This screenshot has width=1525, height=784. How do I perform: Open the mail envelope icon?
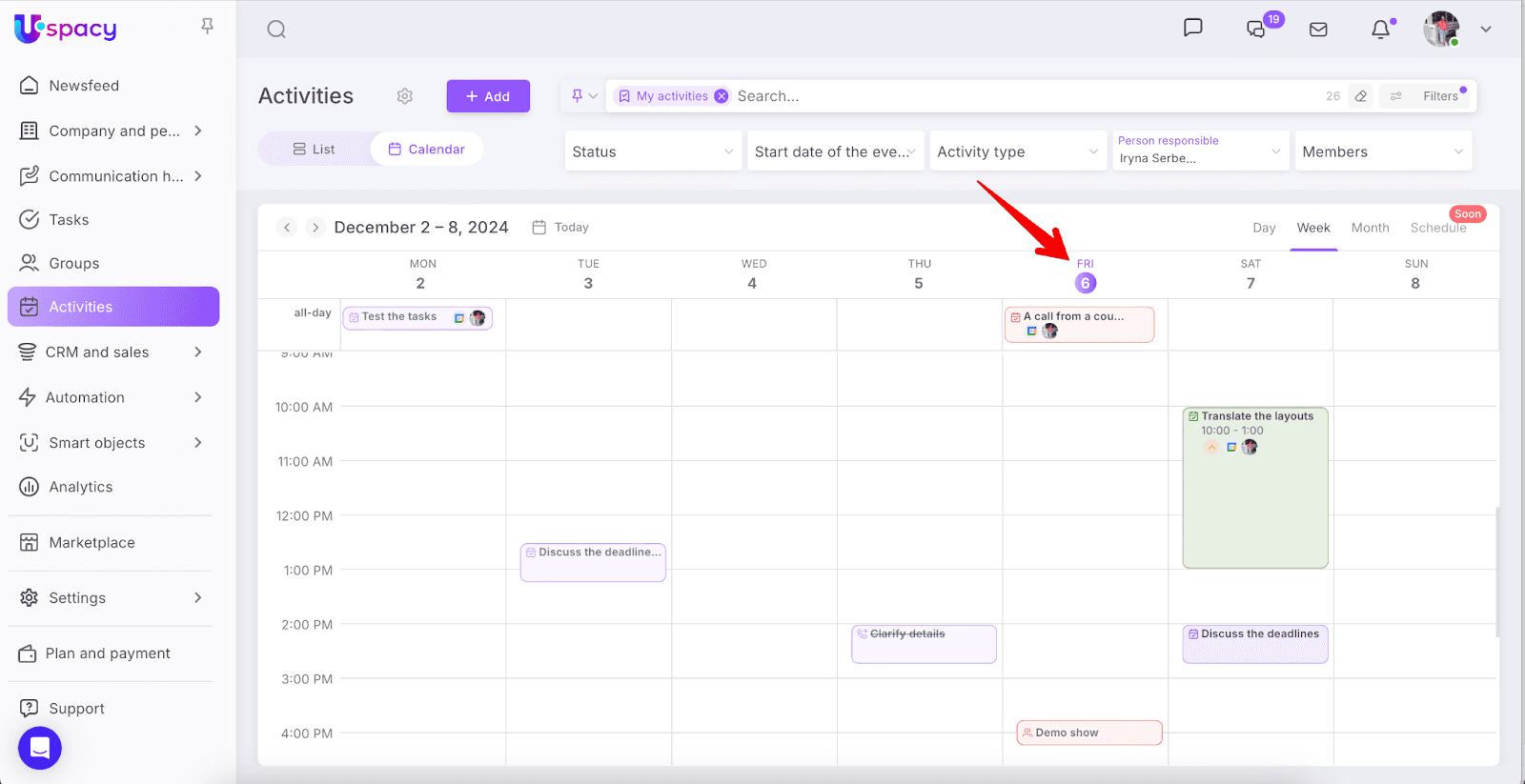click(1318, 30)
